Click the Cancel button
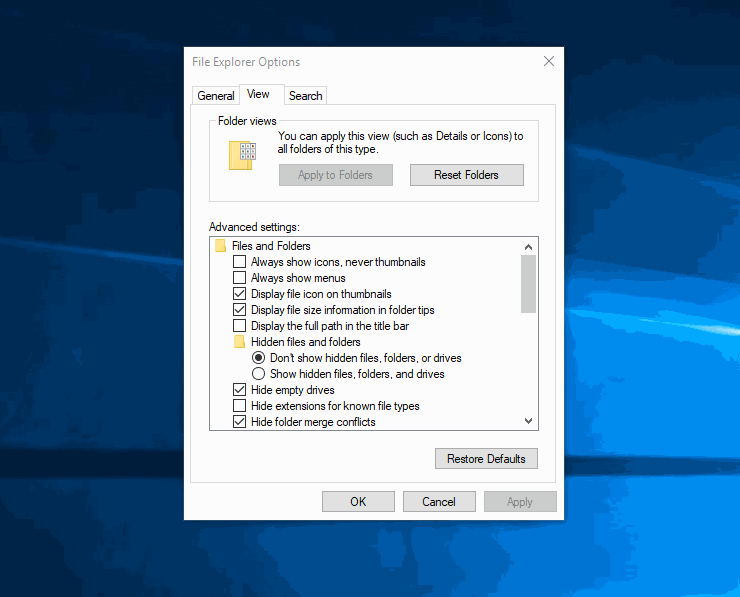This screenshot has width=740, height=597. [x=439, y=502]
